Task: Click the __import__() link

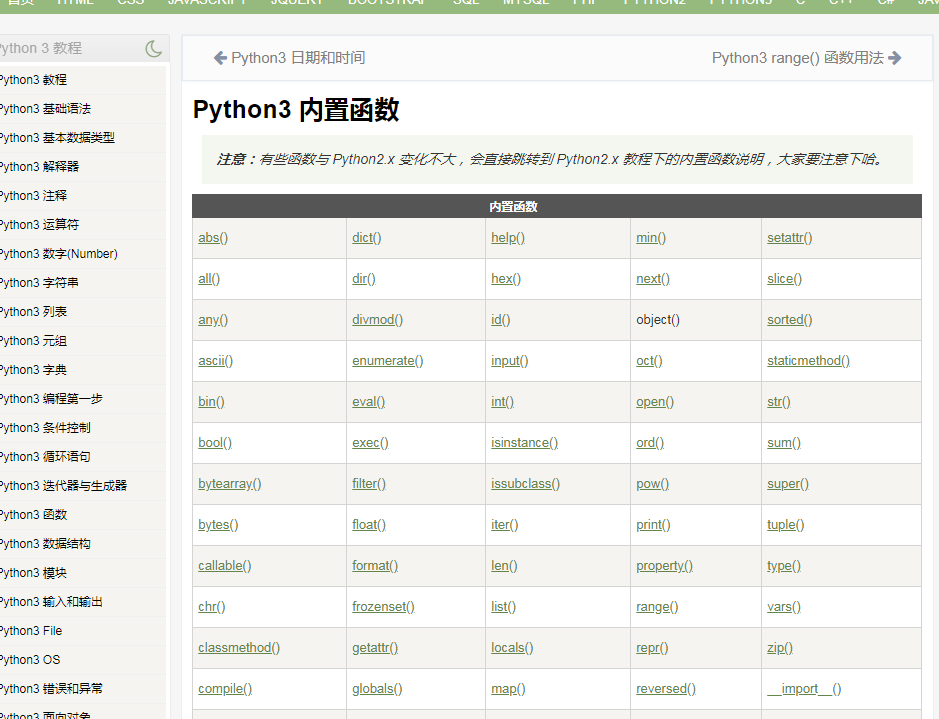Action: coord(804,689)
